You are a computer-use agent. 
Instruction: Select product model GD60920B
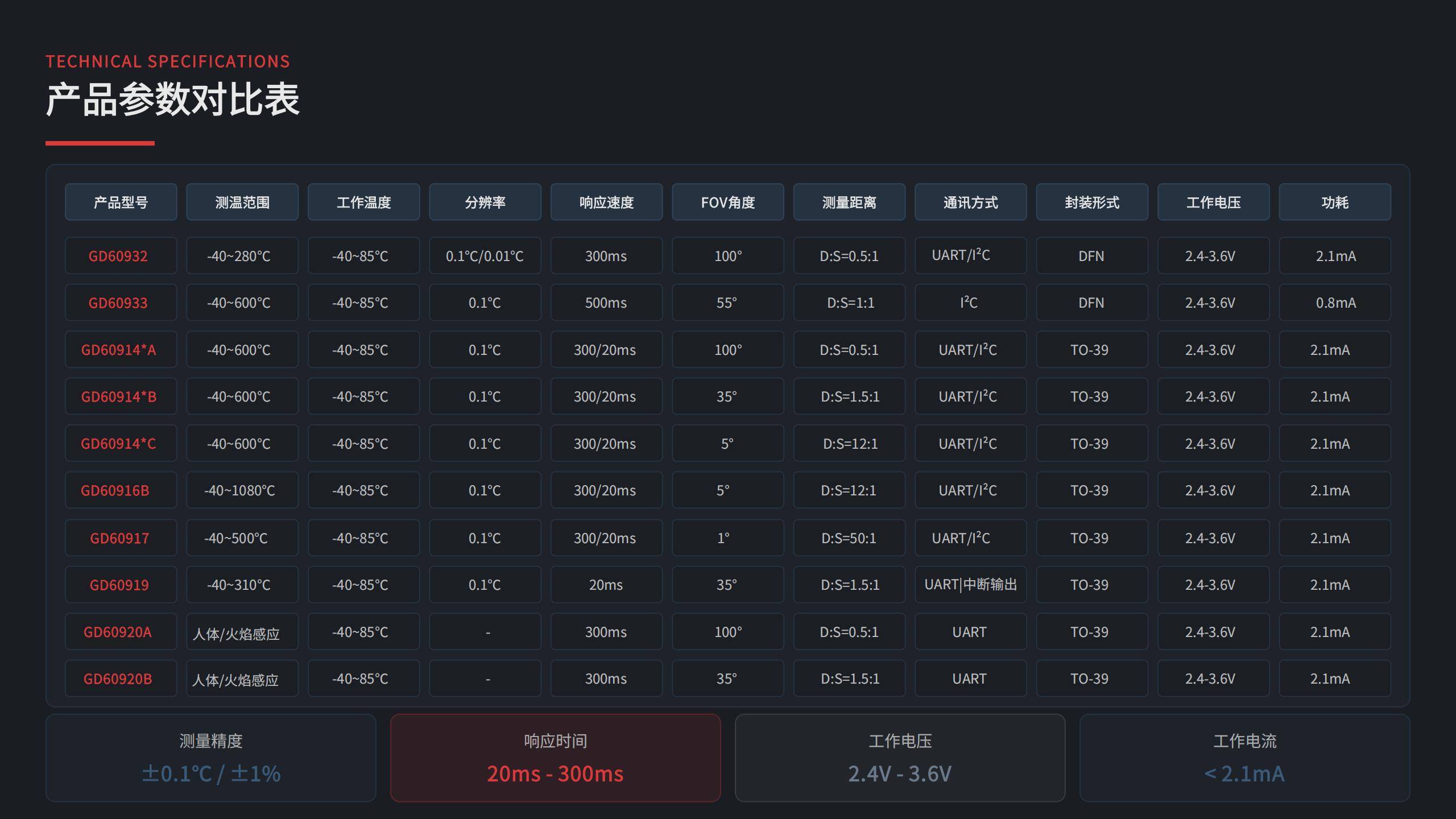[121, 679]
